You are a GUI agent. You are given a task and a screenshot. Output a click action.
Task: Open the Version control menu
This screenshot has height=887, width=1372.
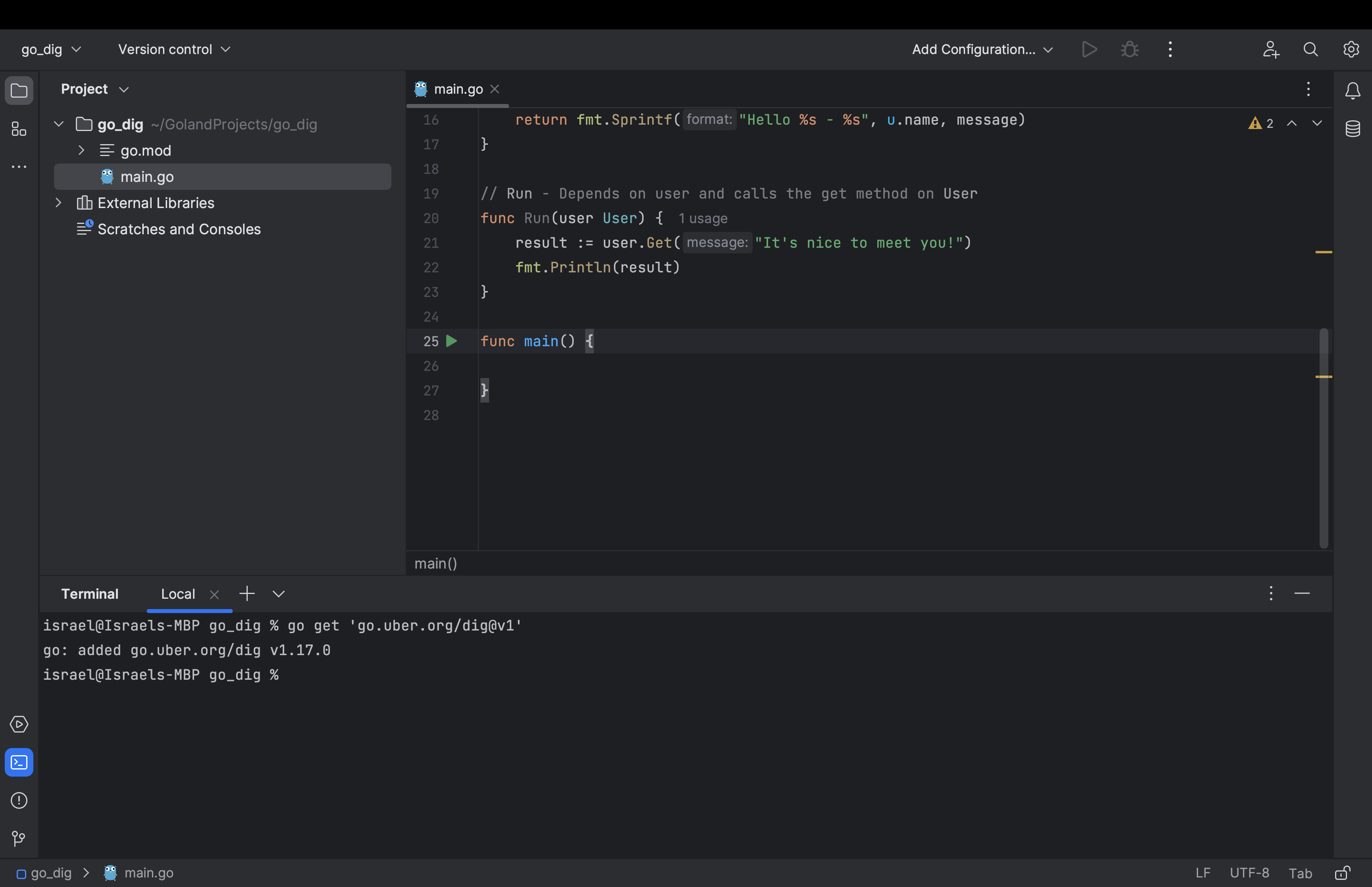coord(173,49)
